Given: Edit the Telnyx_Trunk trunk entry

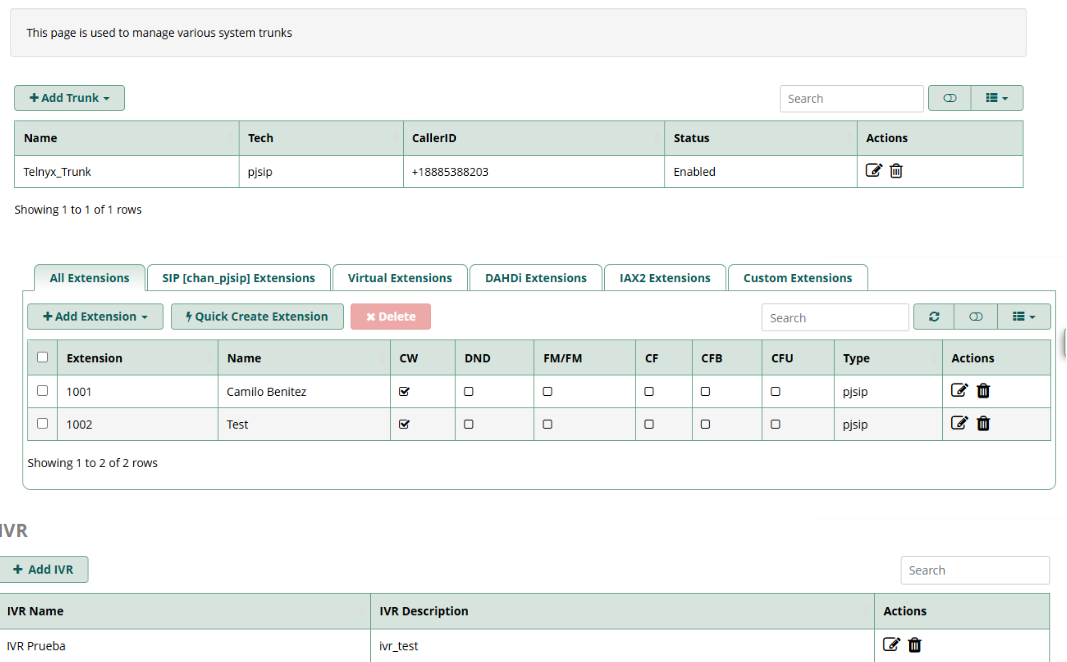Looking at the screenshot, I should tap(873, 171).
